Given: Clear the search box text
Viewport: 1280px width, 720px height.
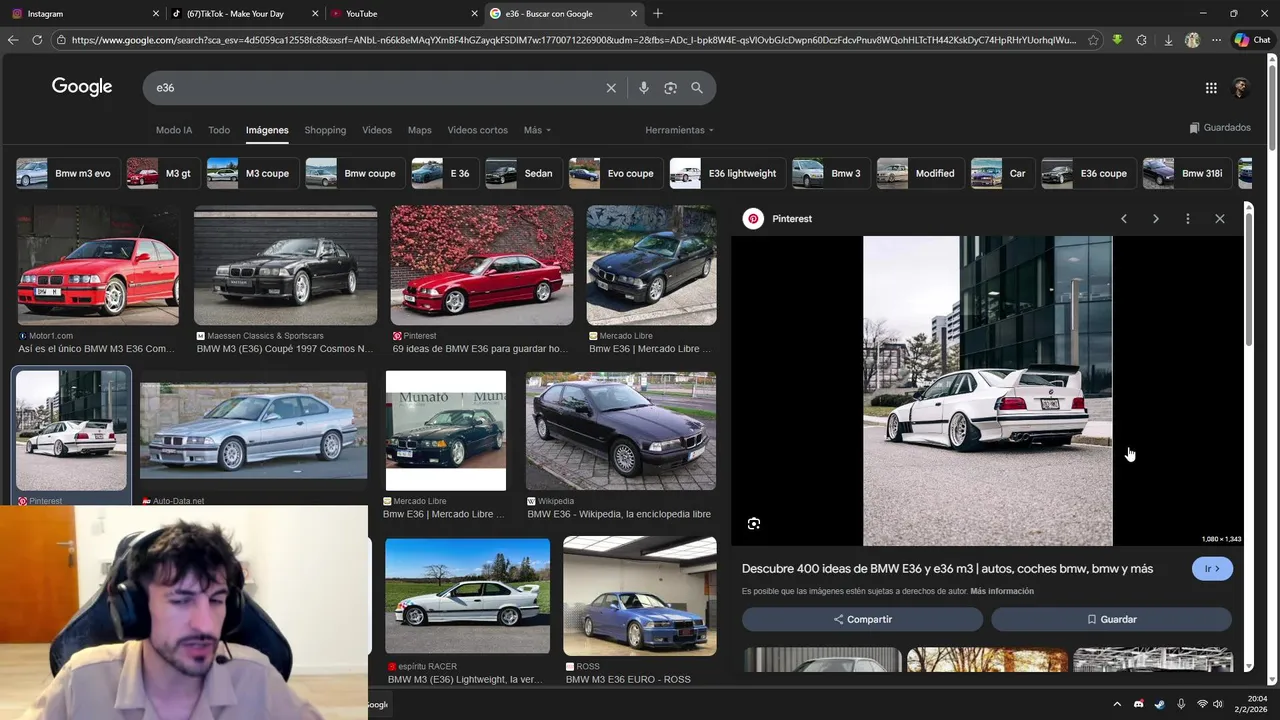Looking at the screenshot, I should (611, 88).
